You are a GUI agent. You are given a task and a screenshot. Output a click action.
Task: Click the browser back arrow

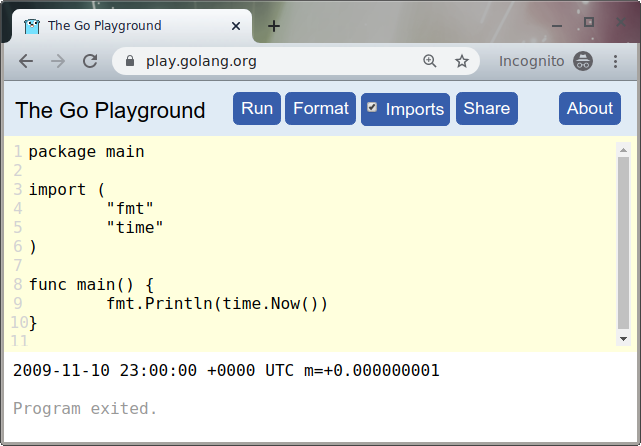tap(26, 61)
